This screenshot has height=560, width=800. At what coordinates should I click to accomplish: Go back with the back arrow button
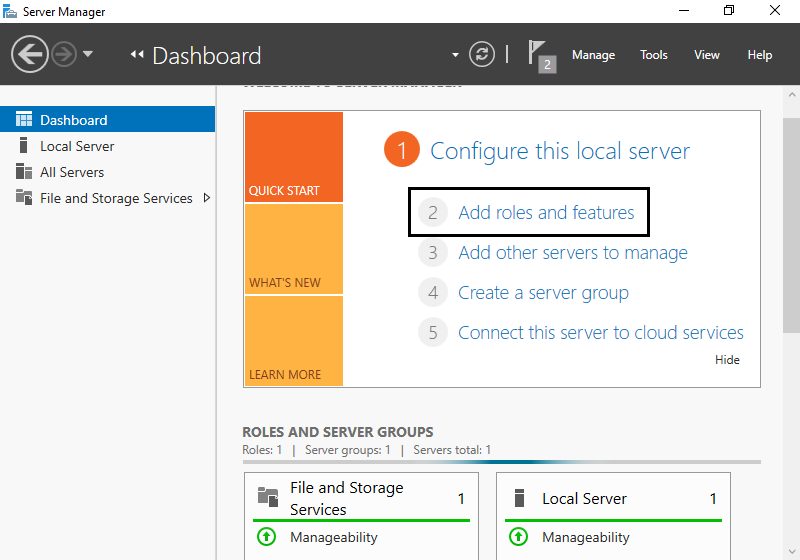click(x=30, y=54)
